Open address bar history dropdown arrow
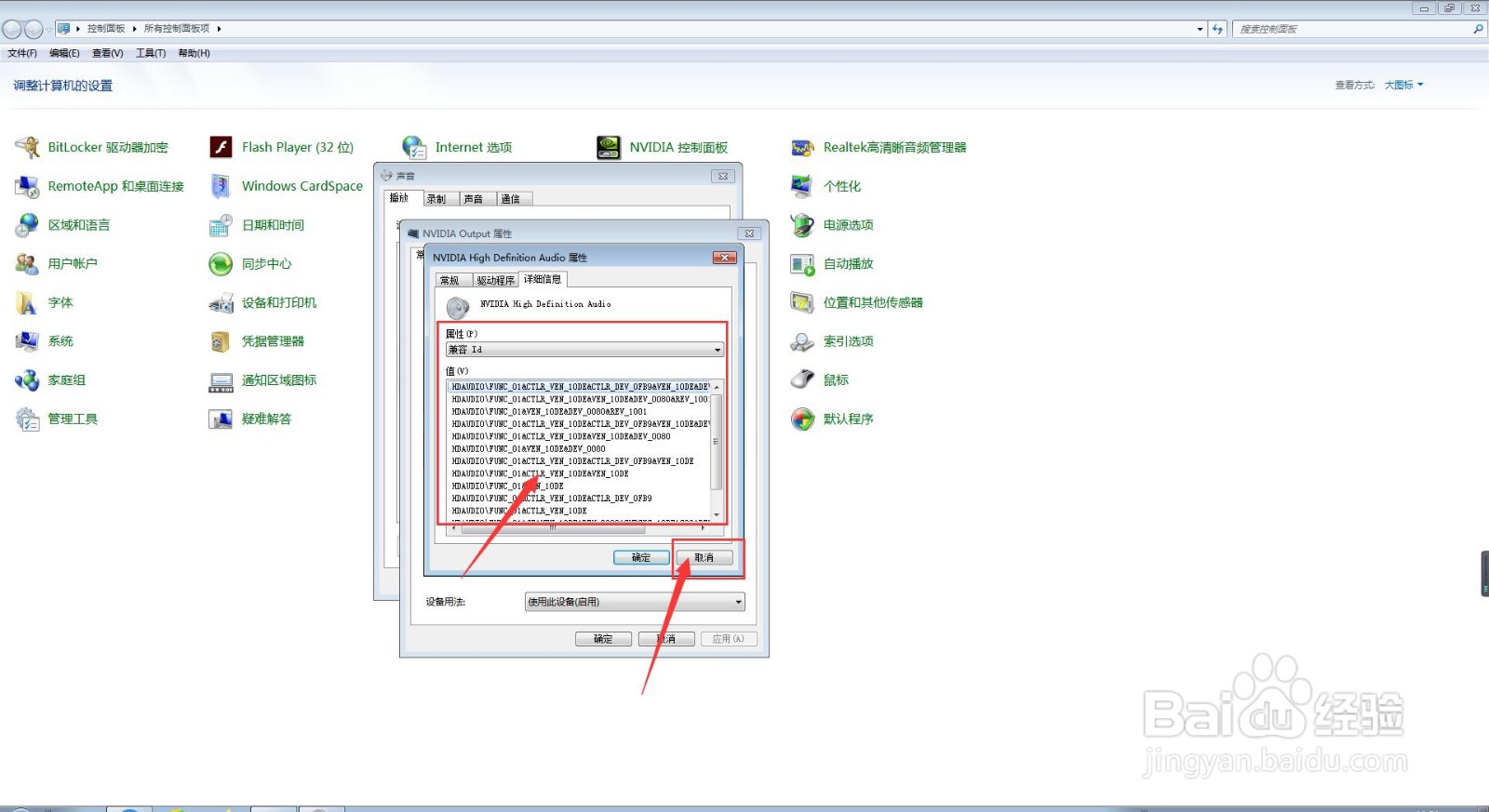Screen dimensions: 1489x812 pyautogui.click(x=1200, y=29)
